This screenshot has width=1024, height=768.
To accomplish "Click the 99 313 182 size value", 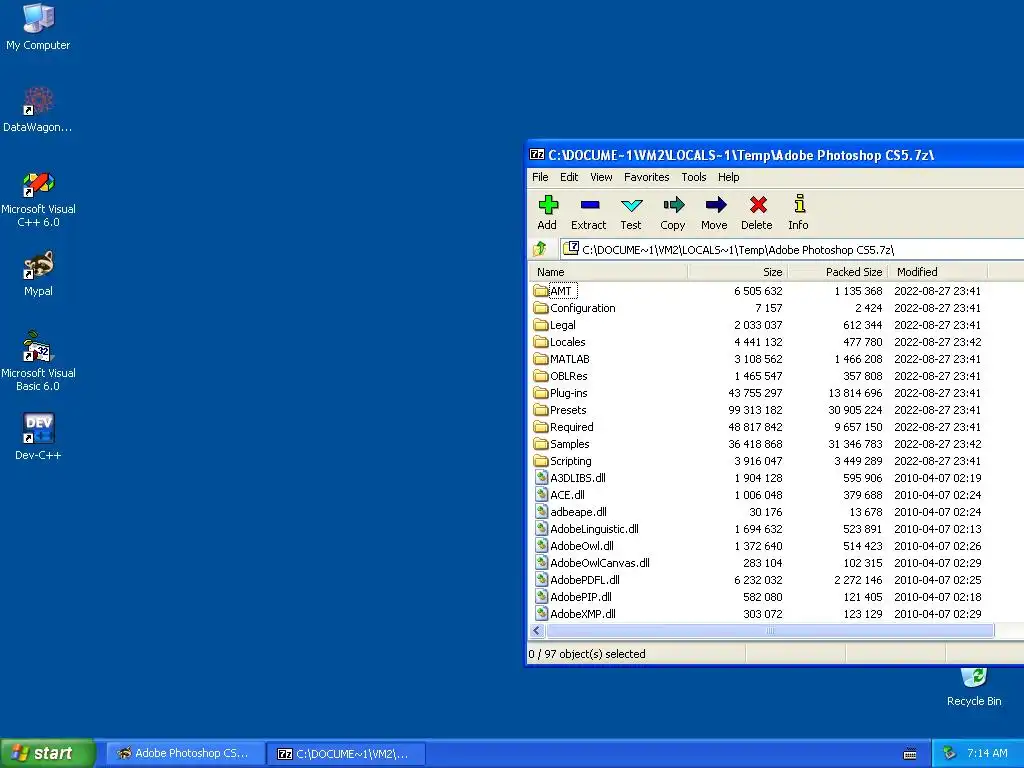I will 755,409.
